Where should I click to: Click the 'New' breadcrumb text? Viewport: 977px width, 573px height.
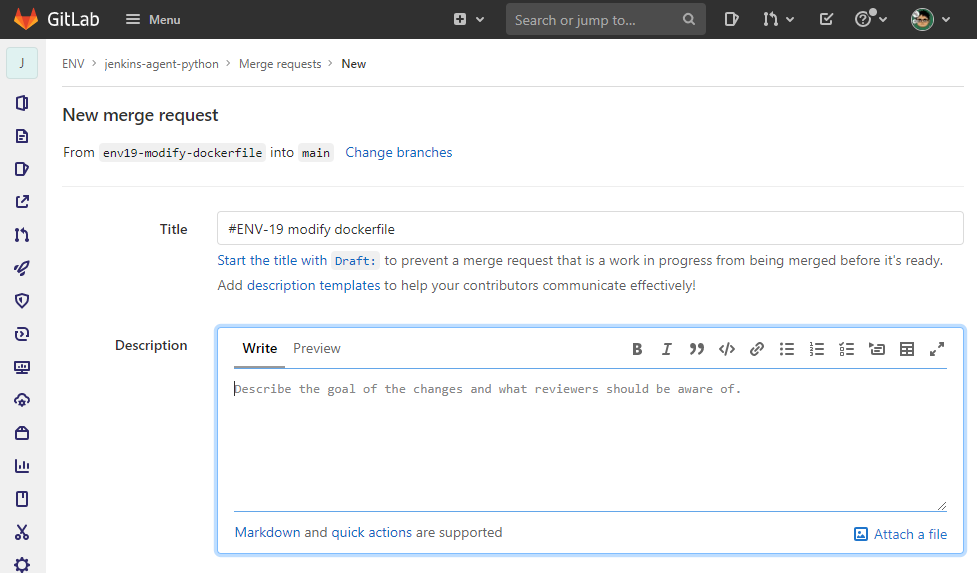click(x=353, y=64)
